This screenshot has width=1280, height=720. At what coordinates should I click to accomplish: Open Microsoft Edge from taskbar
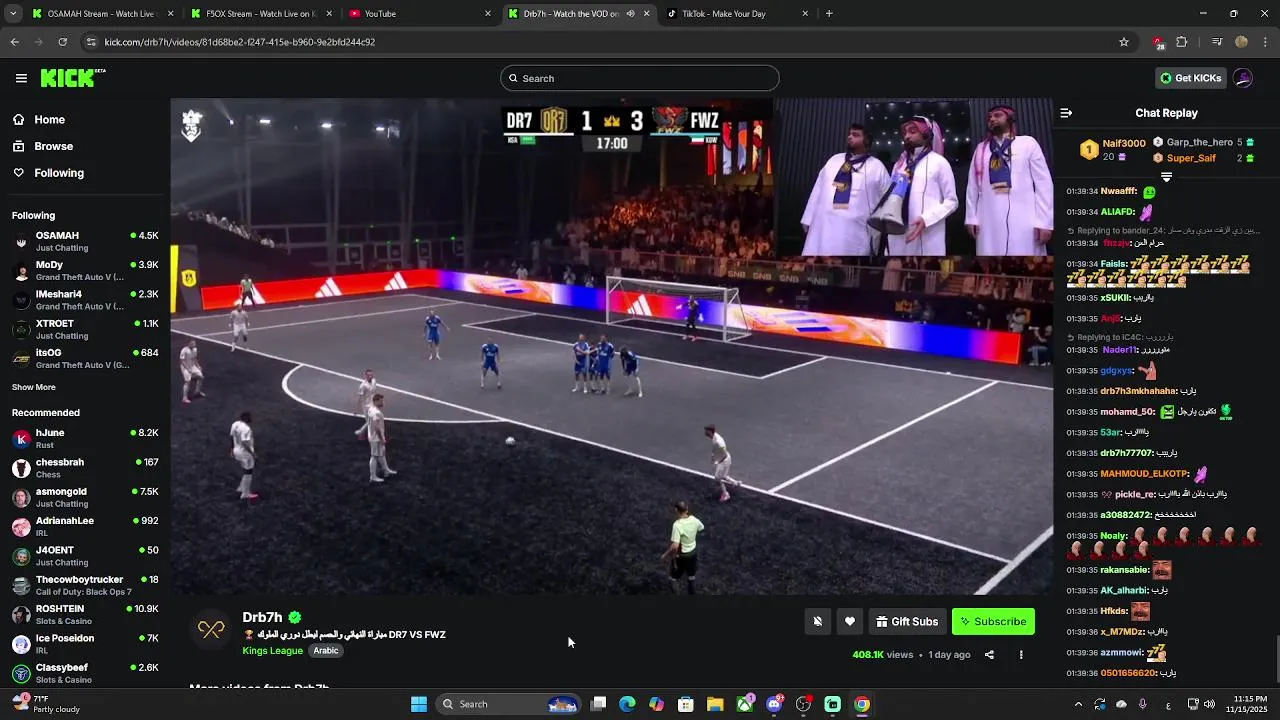[x=627, y=704]
